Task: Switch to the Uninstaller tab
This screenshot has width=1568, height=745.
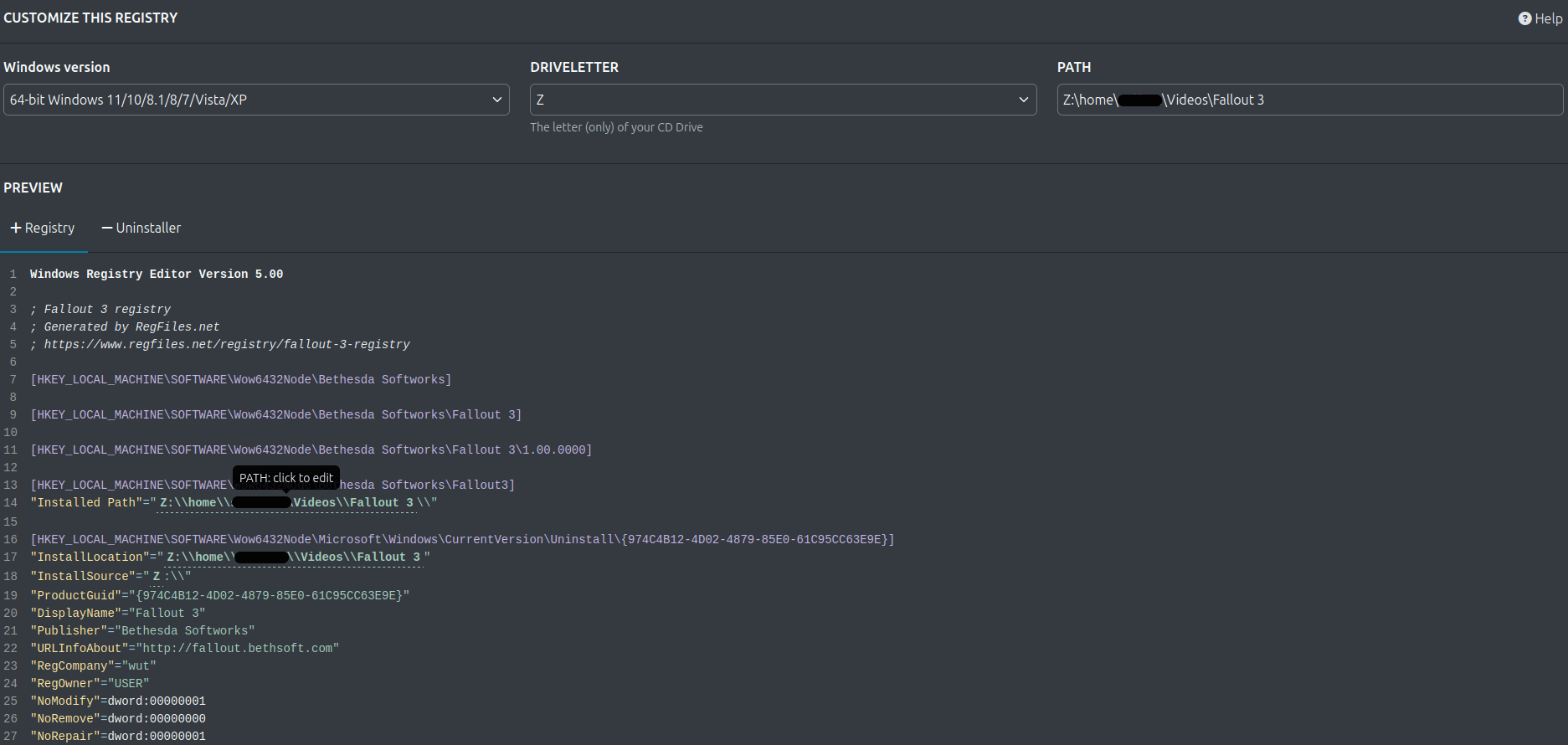Action: [x=141, y=228]
